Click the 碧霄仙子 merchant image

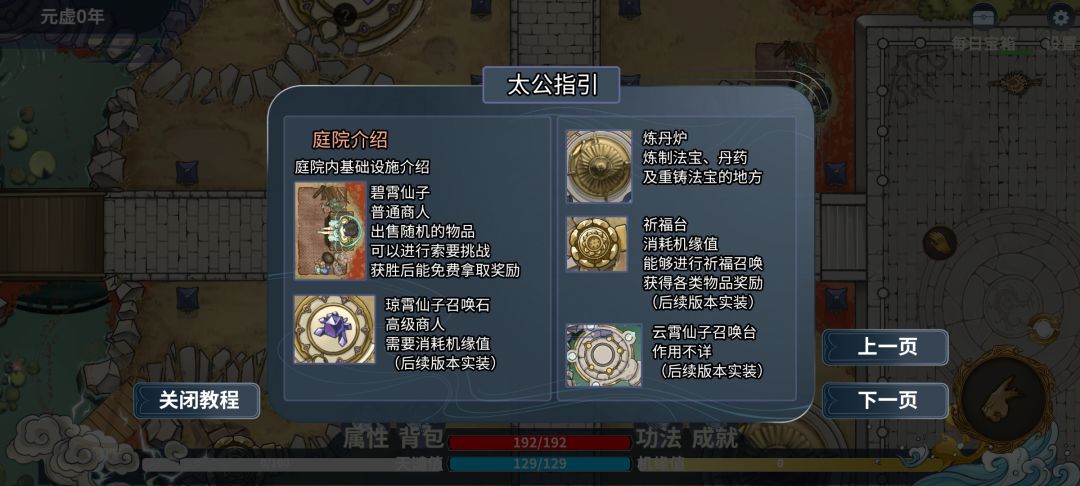click(331, 231)
